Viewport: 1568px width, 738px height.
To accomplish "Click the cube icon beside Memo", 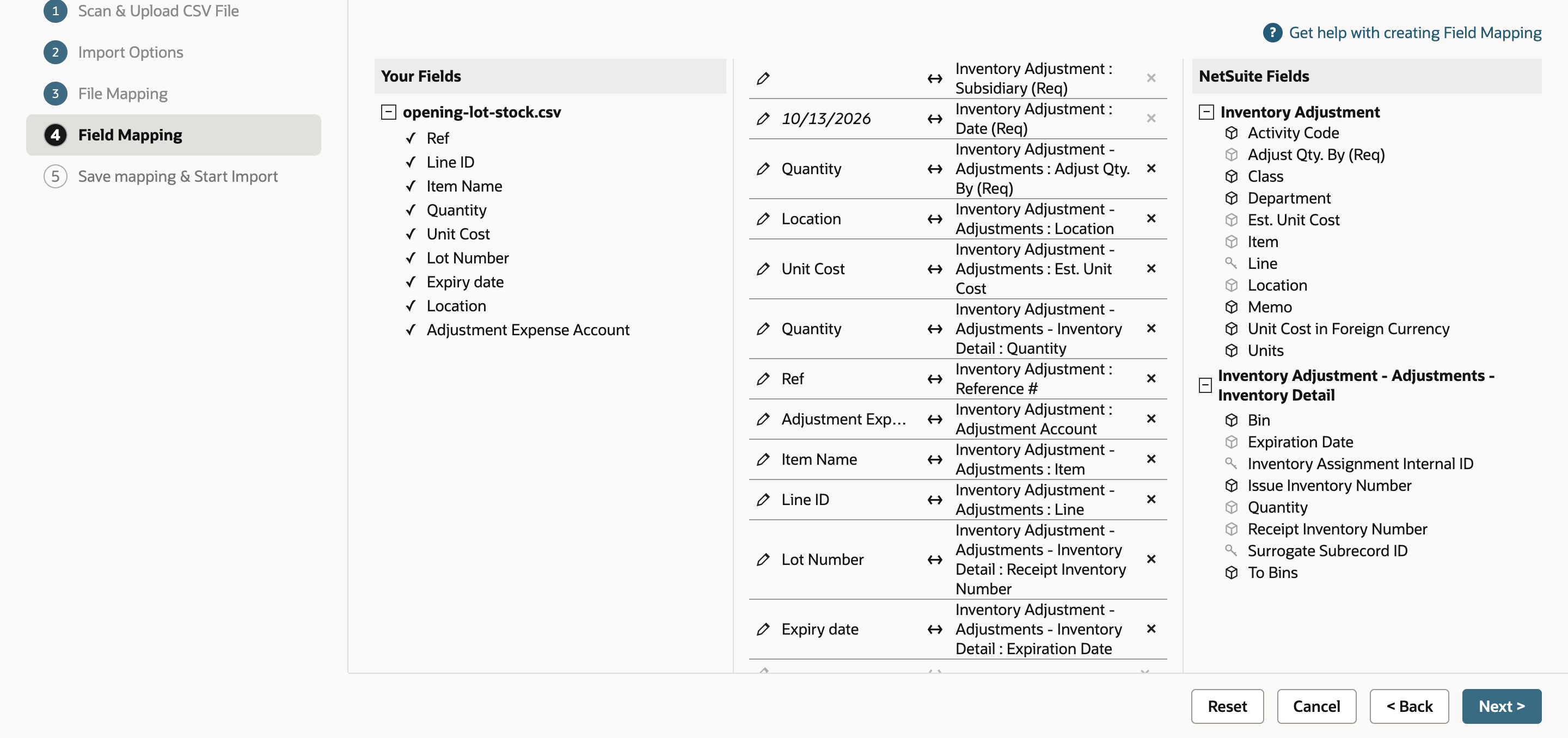I will tap(1232, 306).
